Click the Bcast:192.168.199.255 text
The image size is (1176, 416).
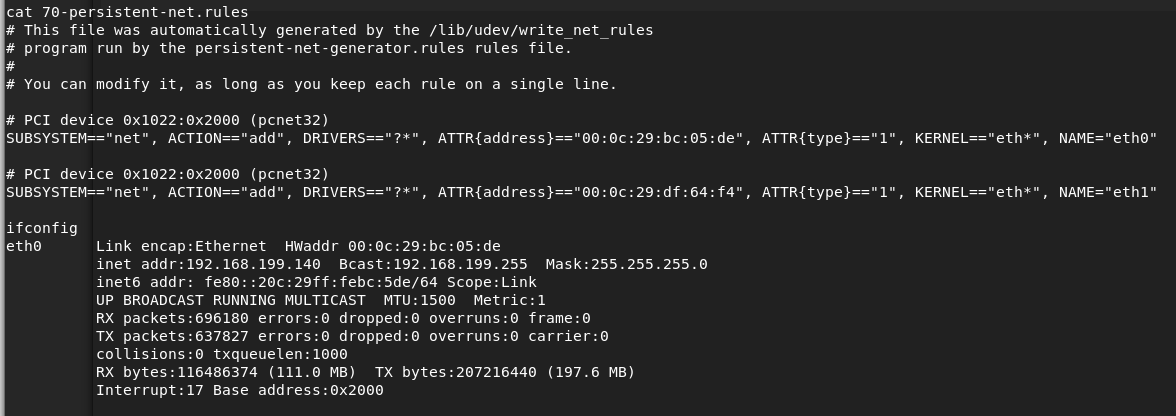point(434,264)
